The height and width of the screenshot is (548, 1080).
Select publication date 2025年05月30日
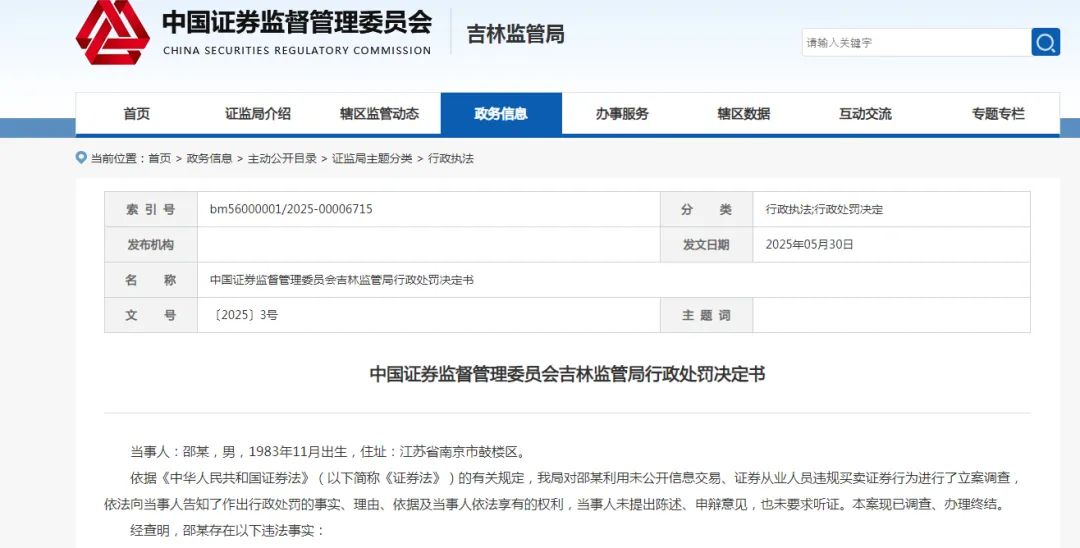pyautogui.click(x=809, y=244)
